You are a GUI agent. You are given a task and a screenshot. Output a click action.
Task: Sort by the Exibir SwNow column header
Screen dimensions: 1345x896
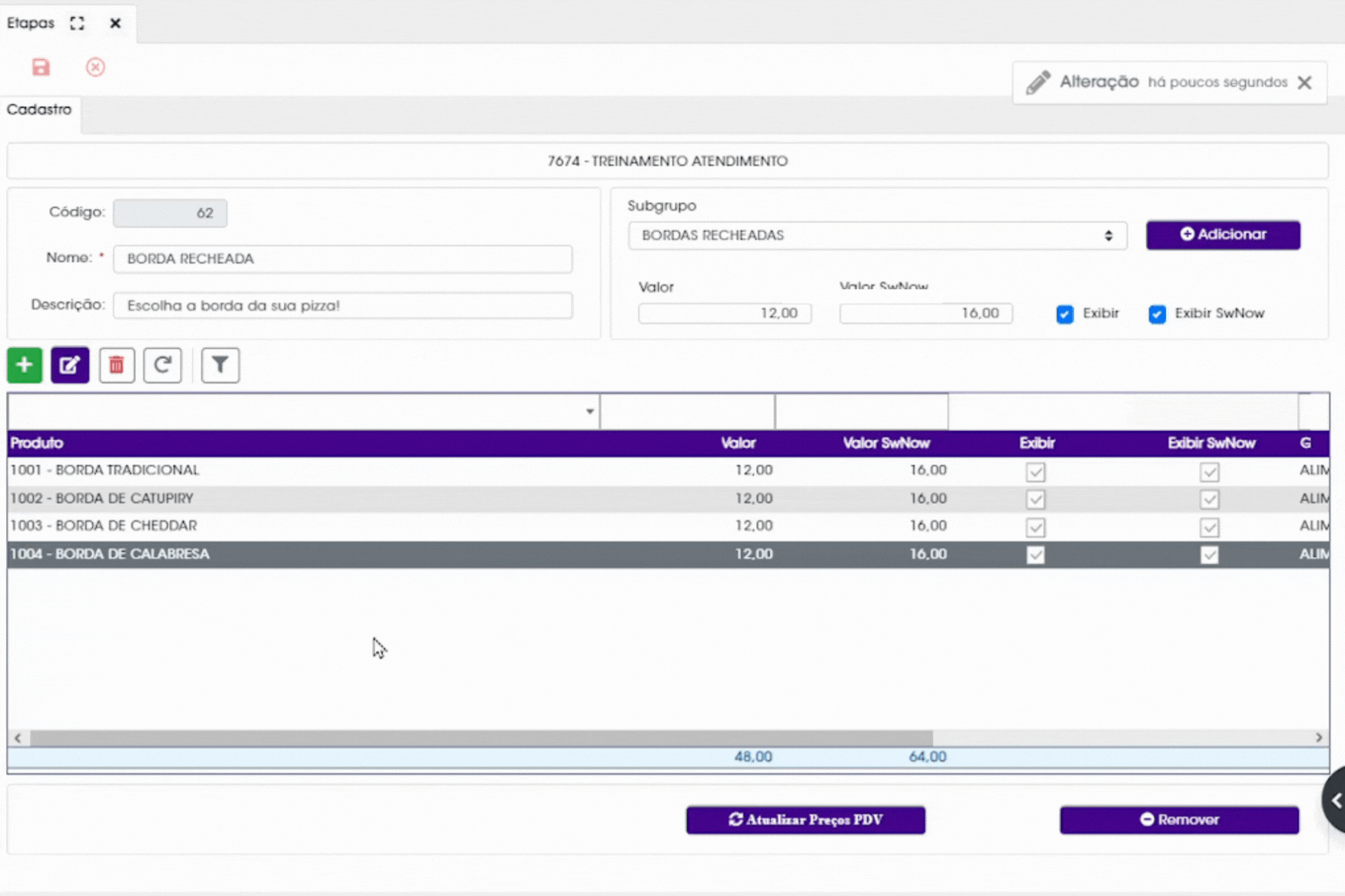click(1211, 443)
